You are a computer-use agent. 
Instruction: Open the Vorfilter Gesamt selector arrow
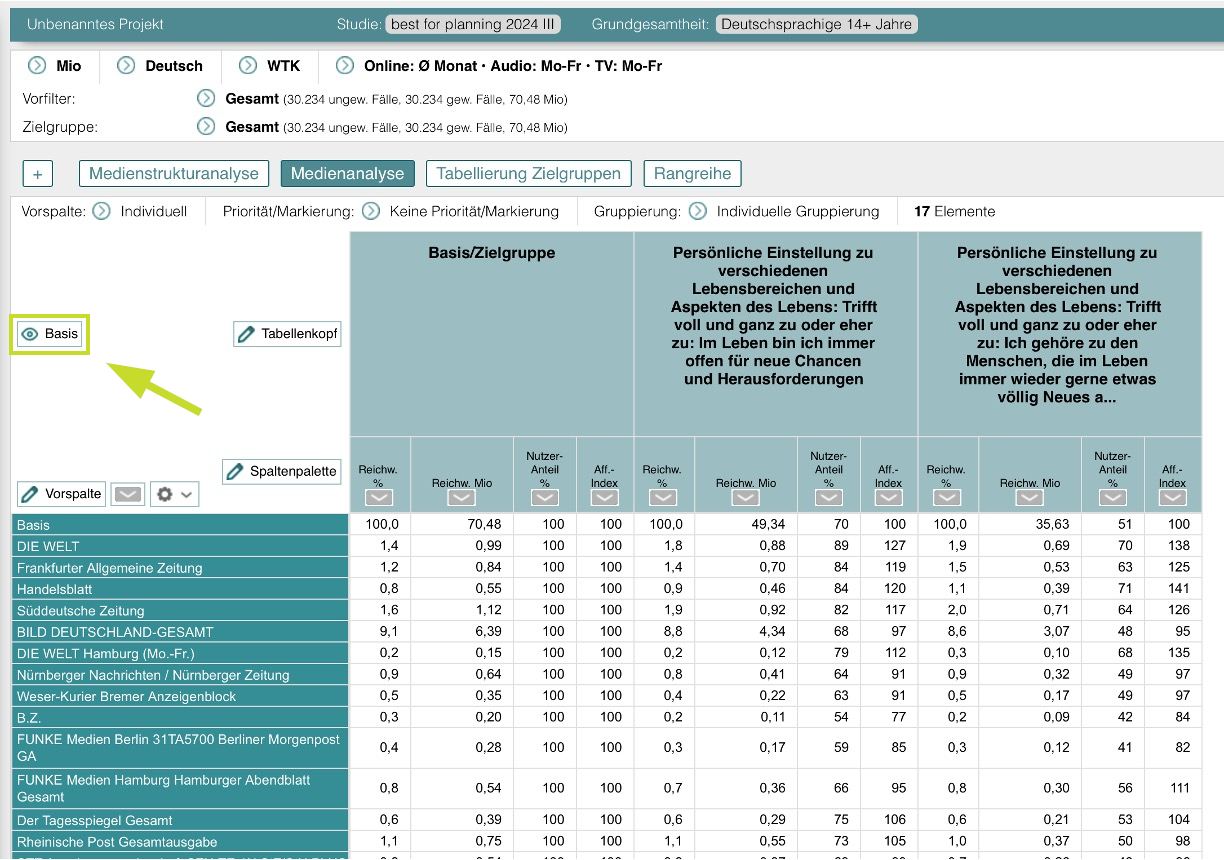coord(206,99)
